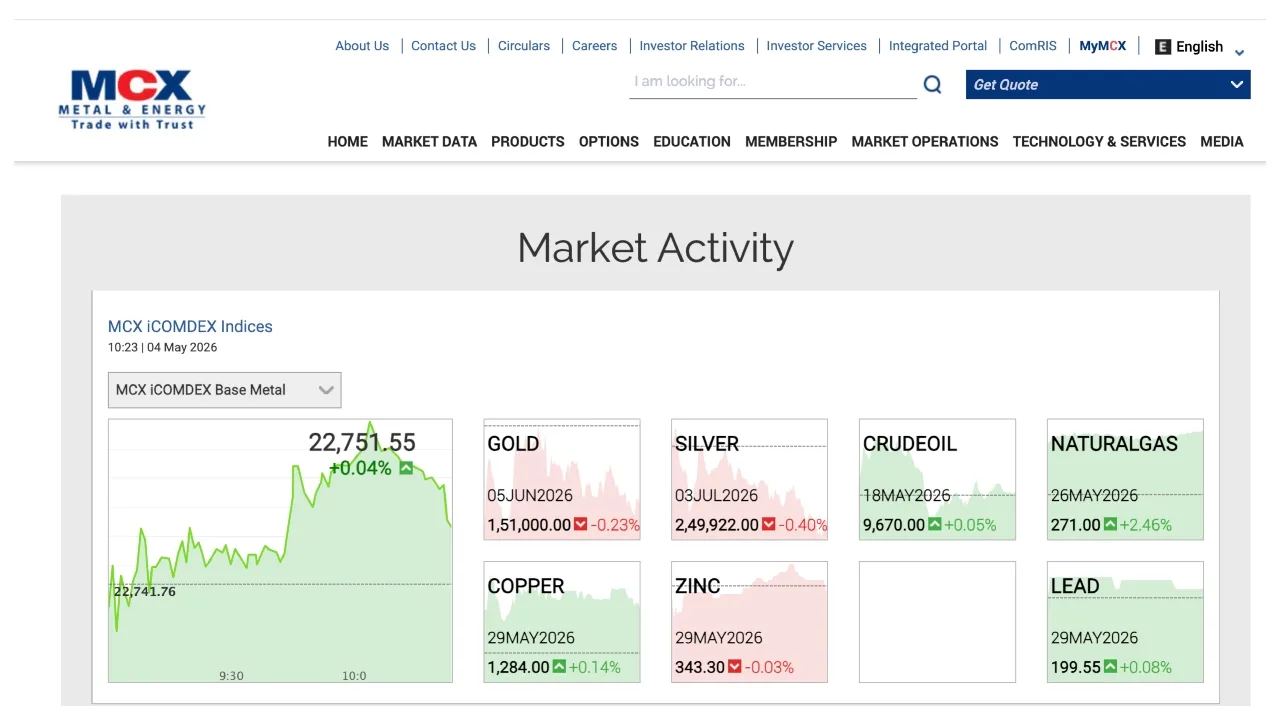The width and height of the screenshot is (1280, 720).
Task: Click the search magnifier icon
Action: [x=932, y=85]
